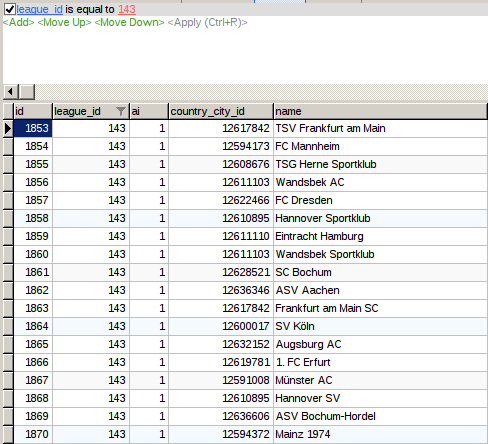Click the league_id filter field link
This screenshot has width=488, height=444.
coord(40,9)
